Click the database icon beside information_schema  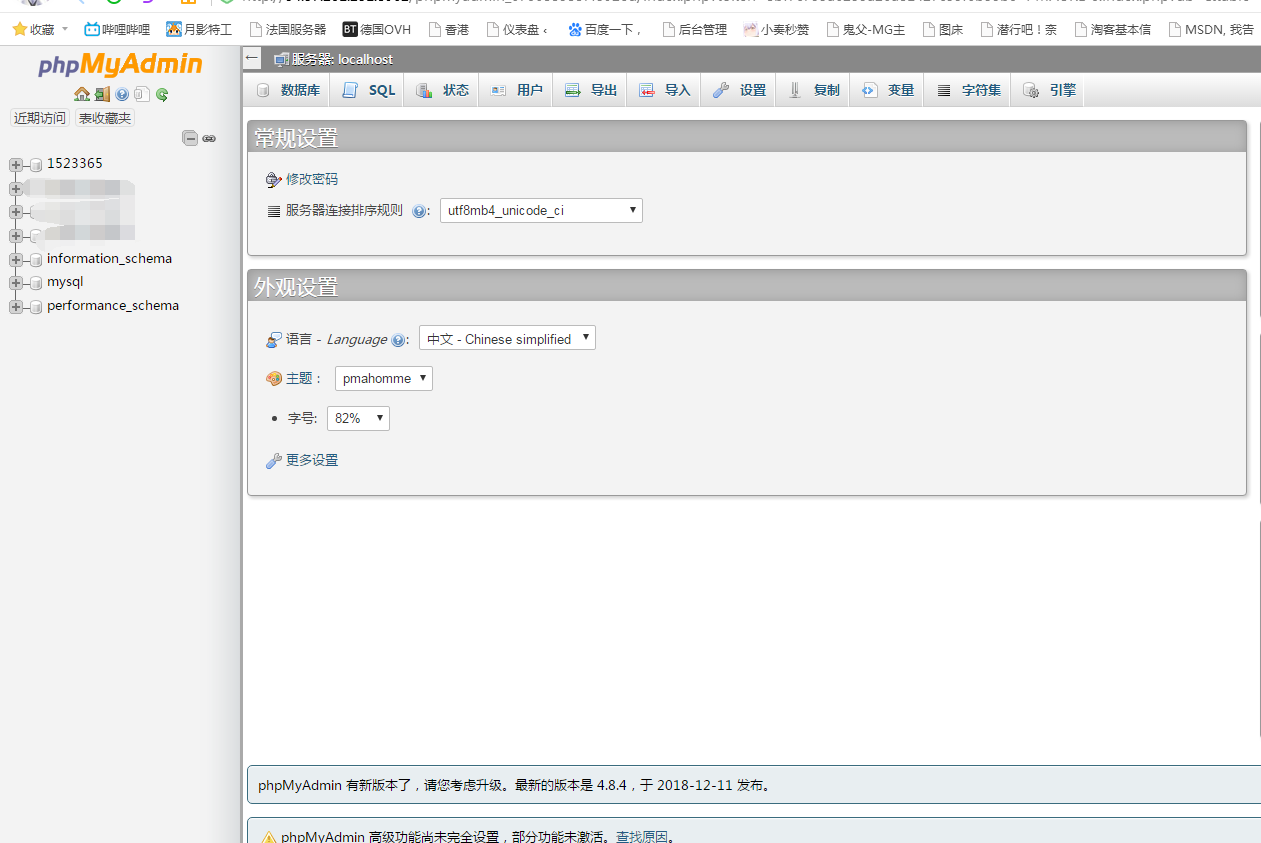coord(36,259)
